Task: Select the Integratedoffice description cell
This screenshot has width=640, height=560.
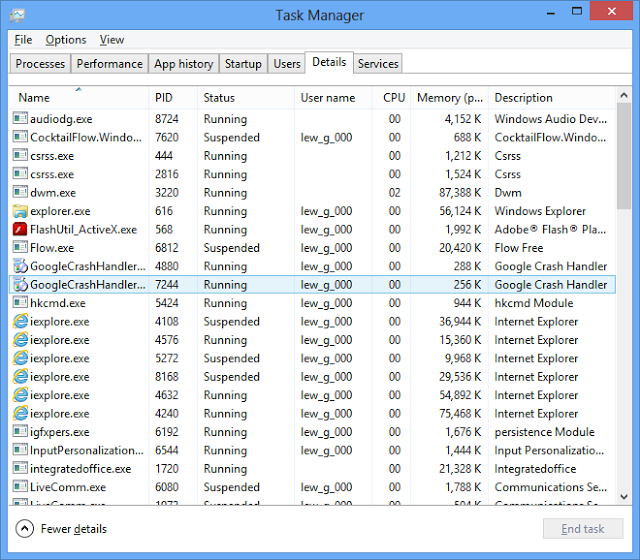Action: click(535, 469)
